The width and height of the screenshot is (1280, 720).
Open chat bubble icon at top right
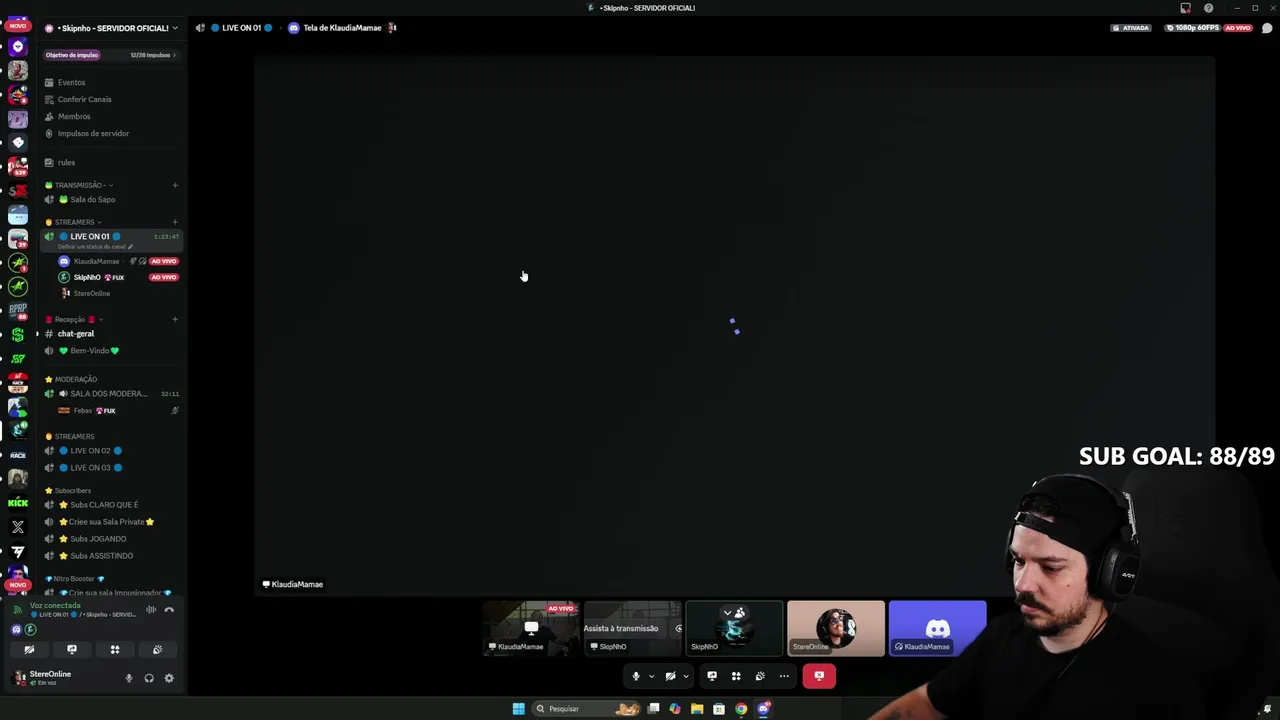coord(1267,28)
